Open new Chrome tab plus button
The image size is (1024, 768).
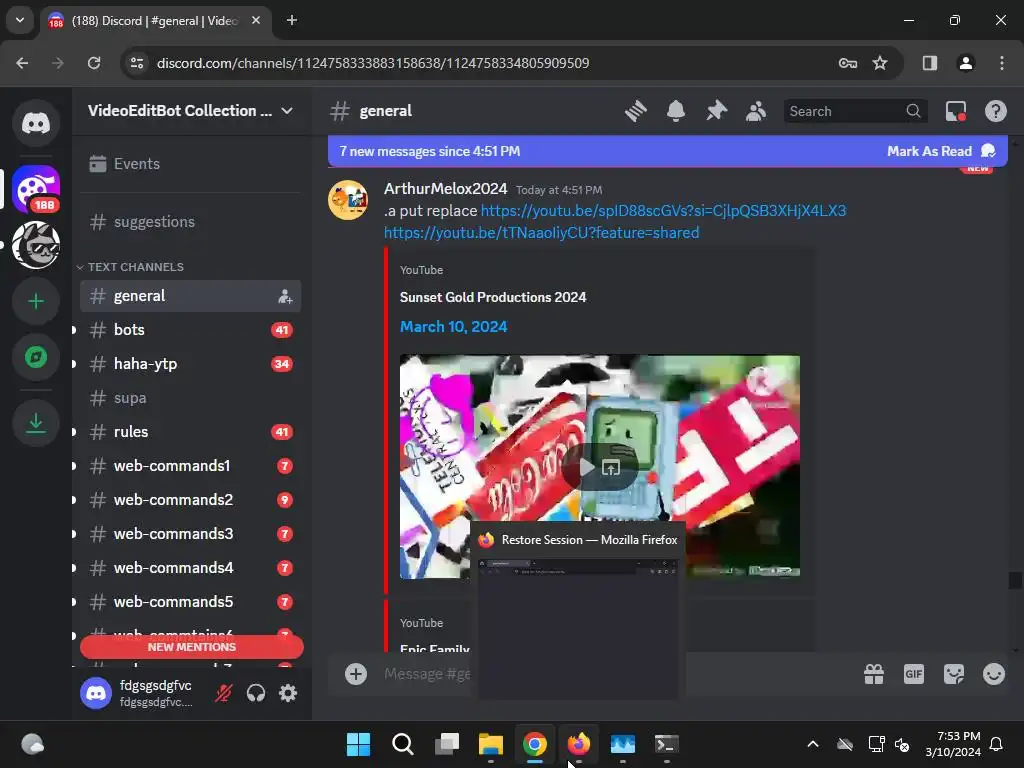click(292, 20)
